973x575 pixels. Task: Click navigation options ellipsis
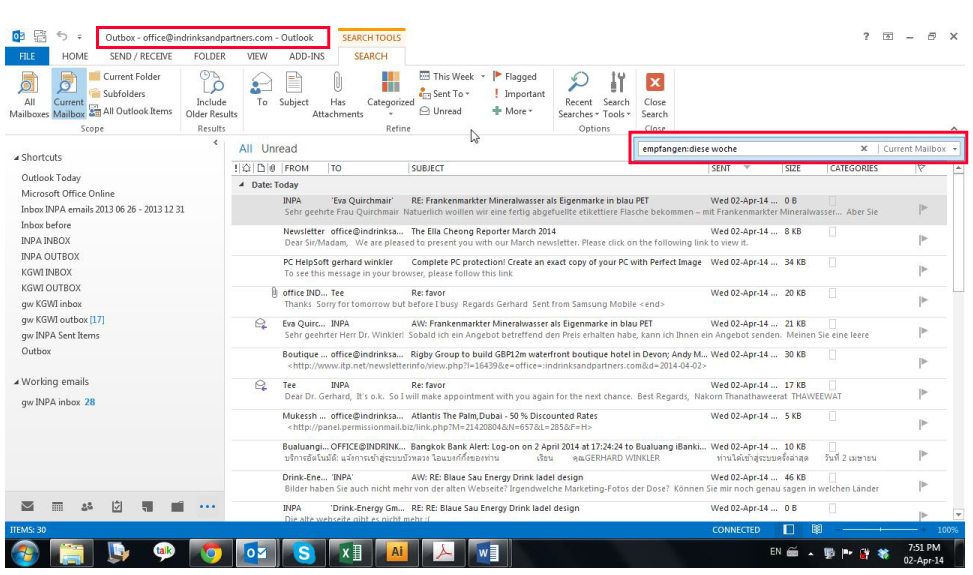[x=207, y=506]
